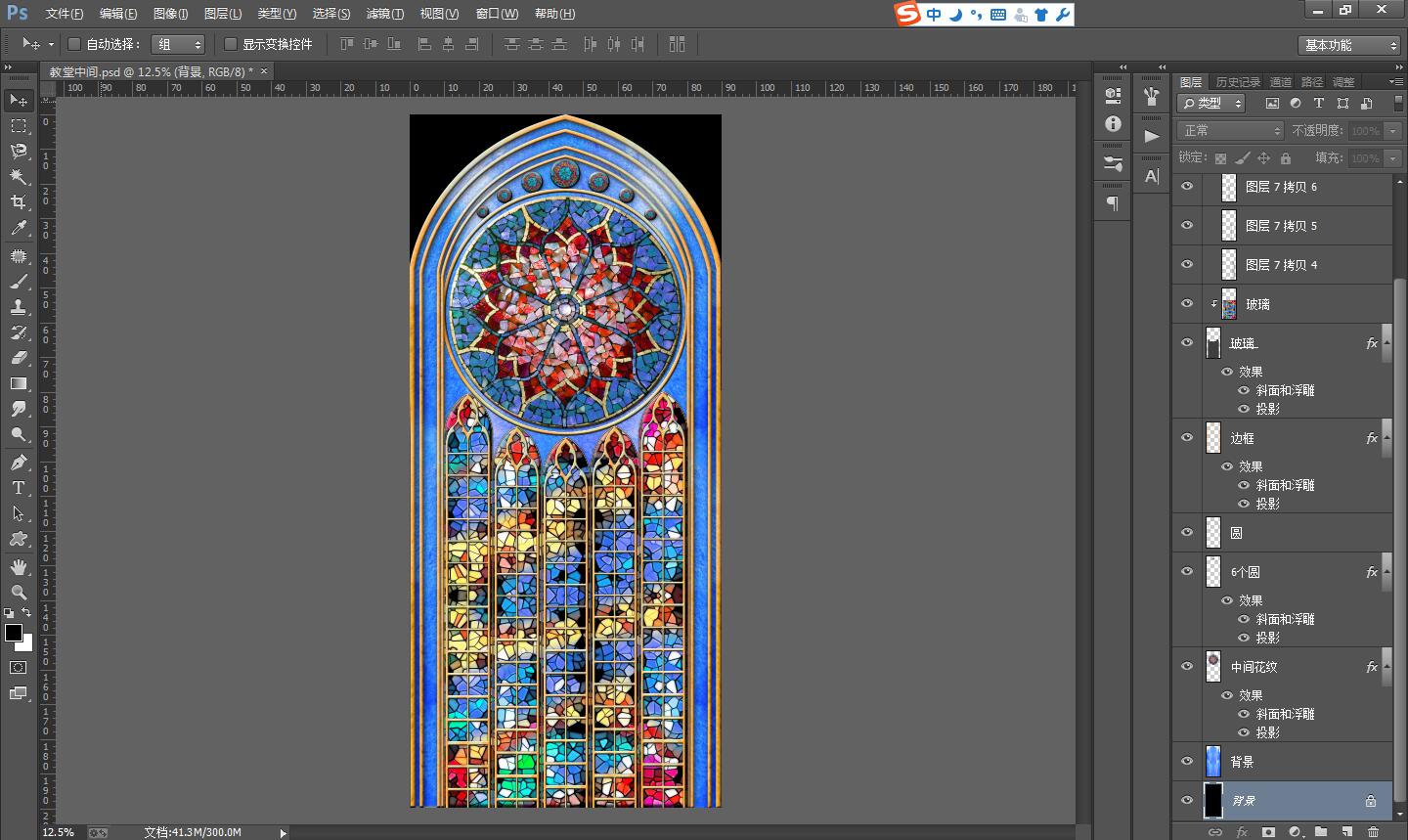
Task: Open the layer style fx menu at panel bottom
Action: coord(1242,832)
